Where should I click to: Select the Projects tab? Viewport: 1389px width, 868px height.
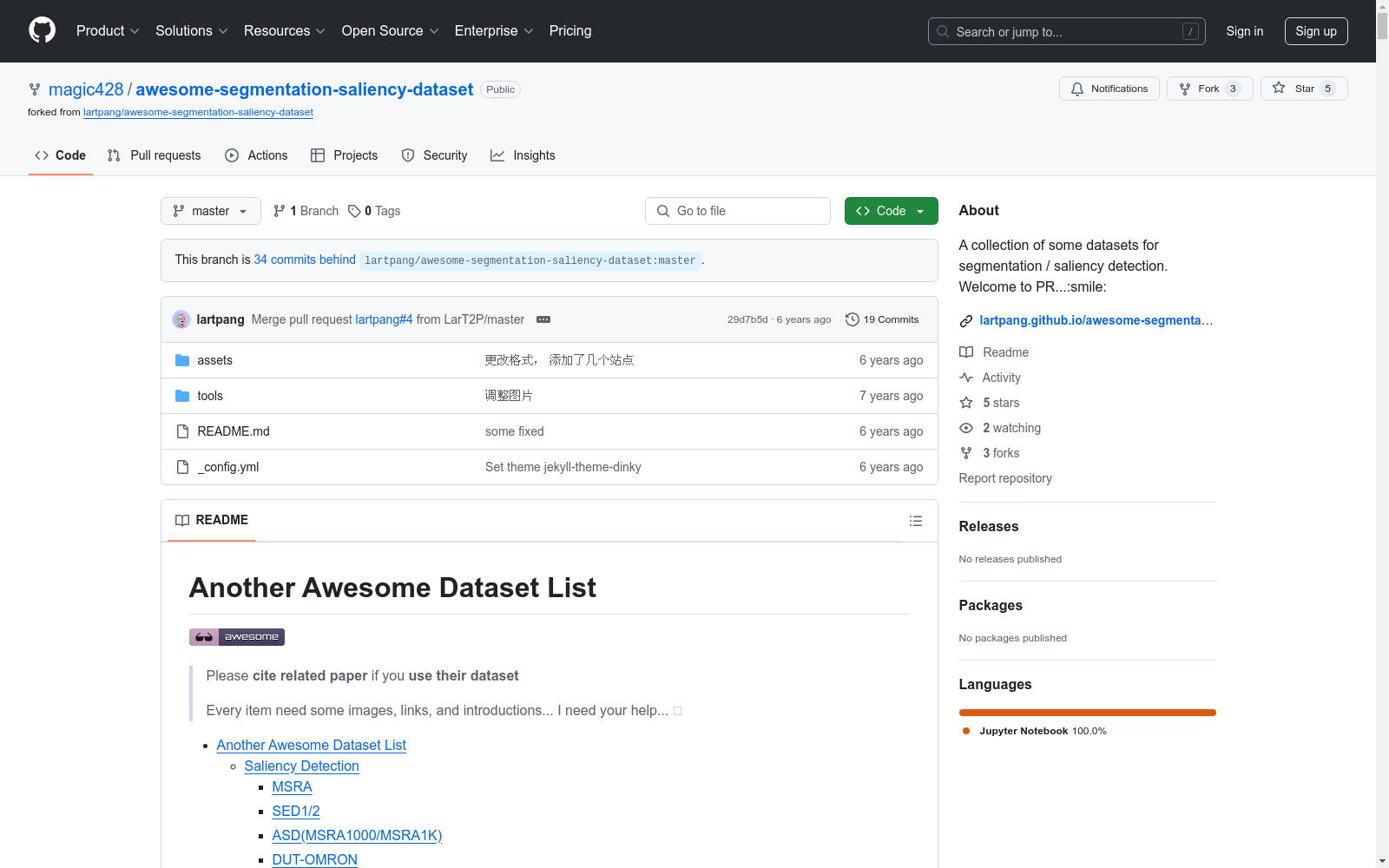pyautogui.click(x=345, y=155)
